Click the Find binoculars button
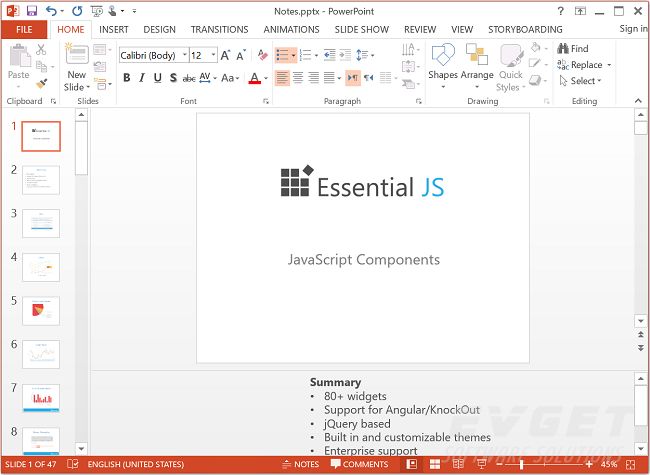Image resolution: width=650 pixels, height=475 pixels. 573,48
